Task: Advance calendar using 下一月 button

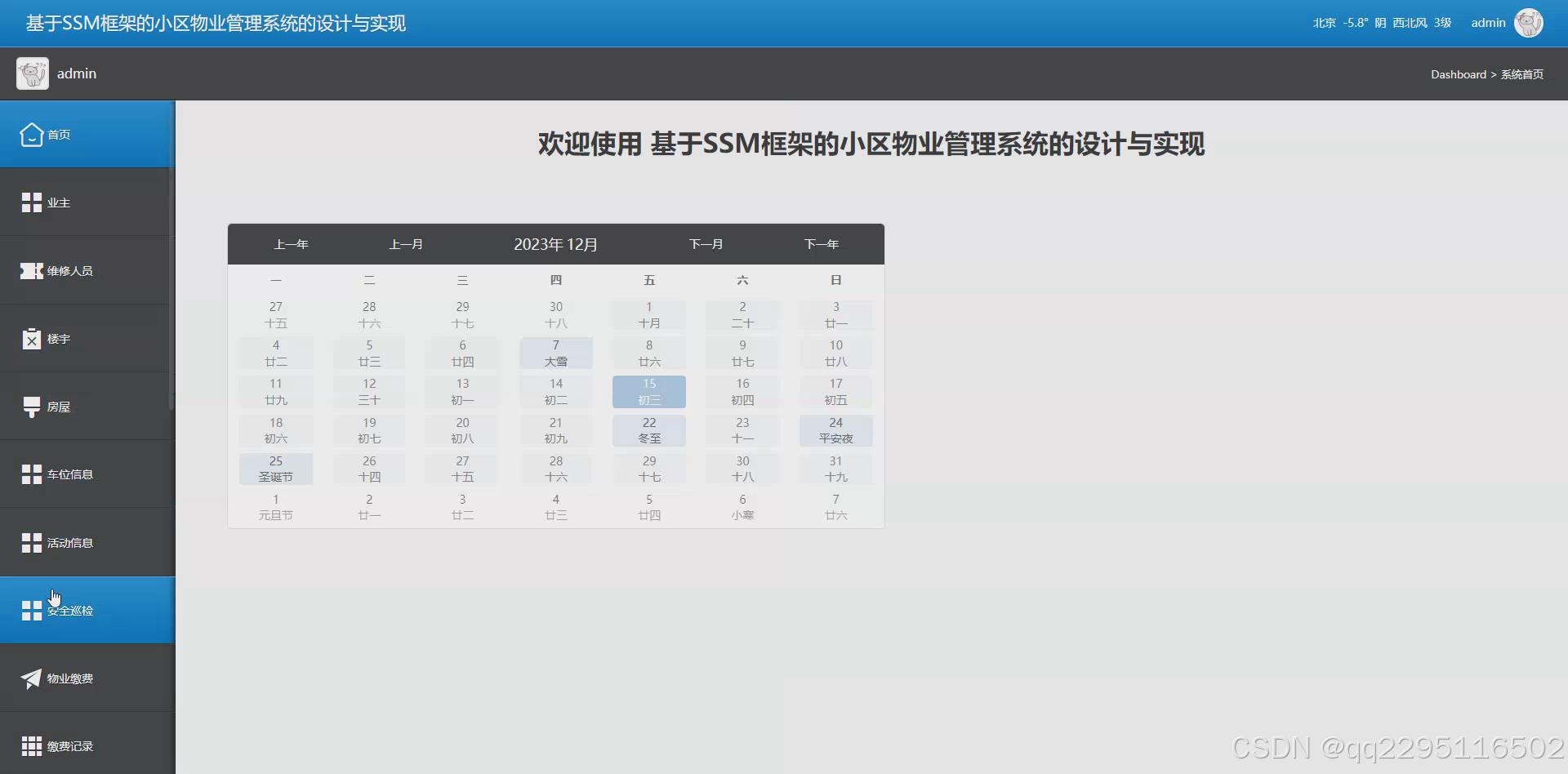Action: 706,243
